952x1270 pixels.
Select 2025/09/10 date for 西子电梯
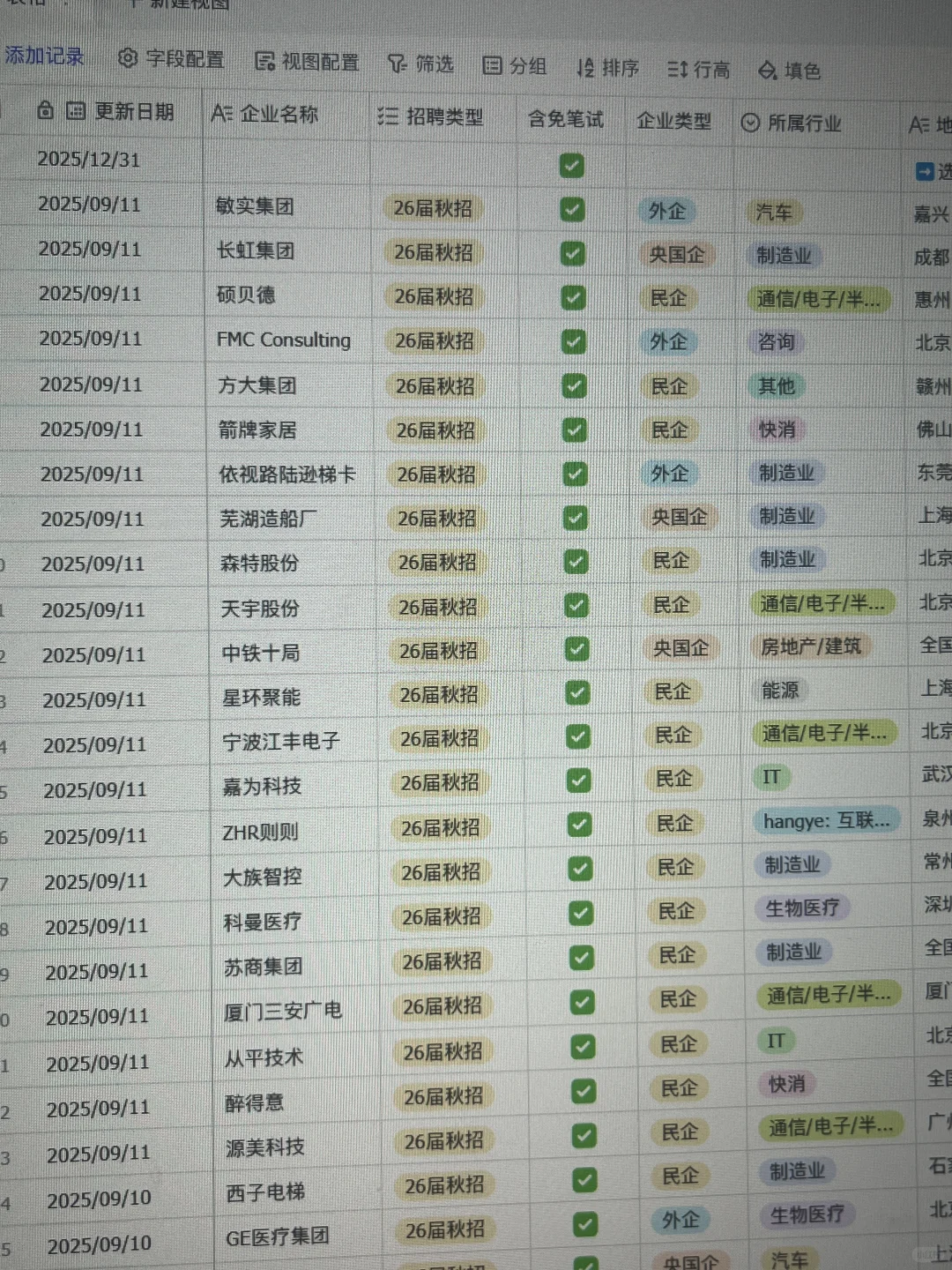[100, 1199]
